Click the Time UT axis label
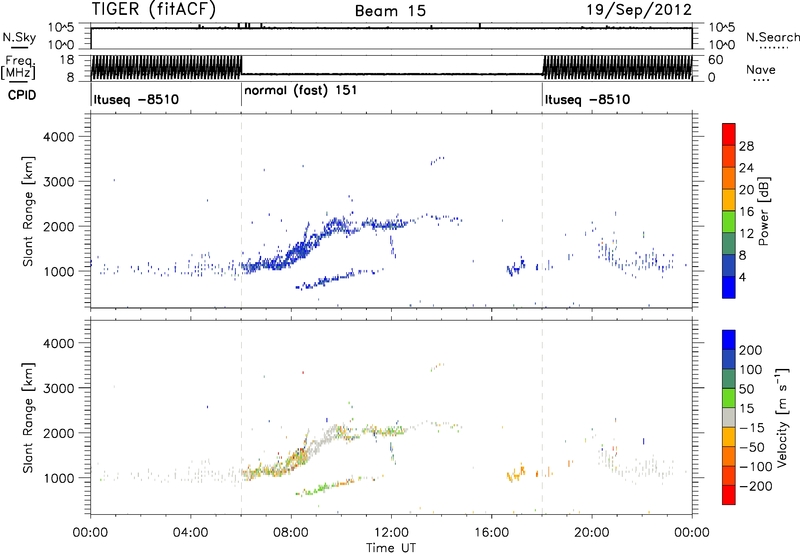The width and height of the screenshot is (800, 554). [x=391, y=548]
